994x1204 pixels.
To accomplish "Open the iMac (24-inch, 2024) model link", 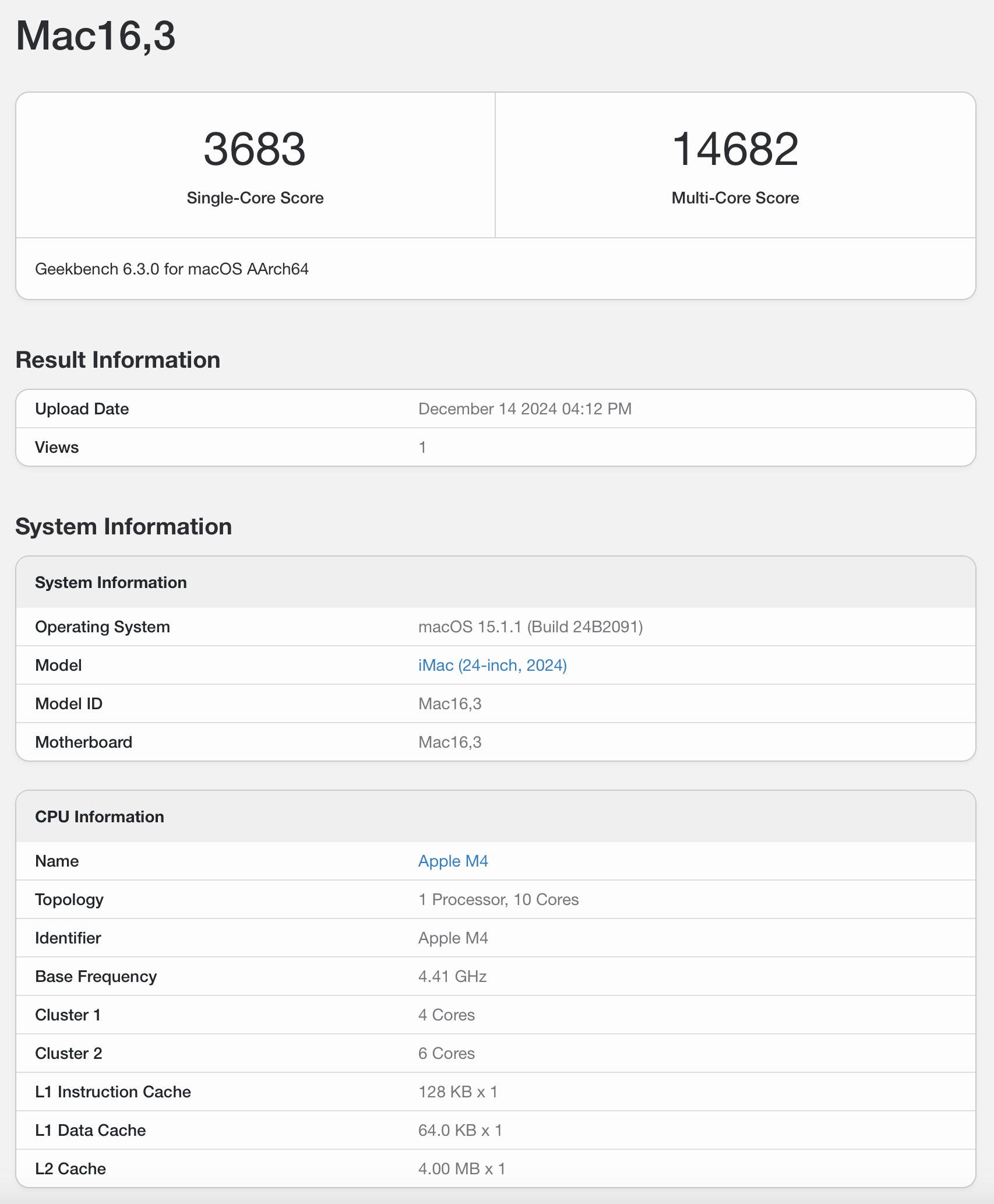I will tap(492, 665).
